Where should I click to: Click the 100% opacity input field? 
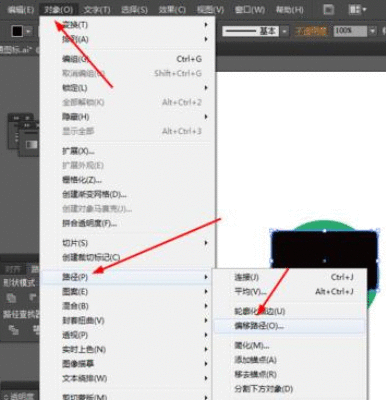point(350,31)
